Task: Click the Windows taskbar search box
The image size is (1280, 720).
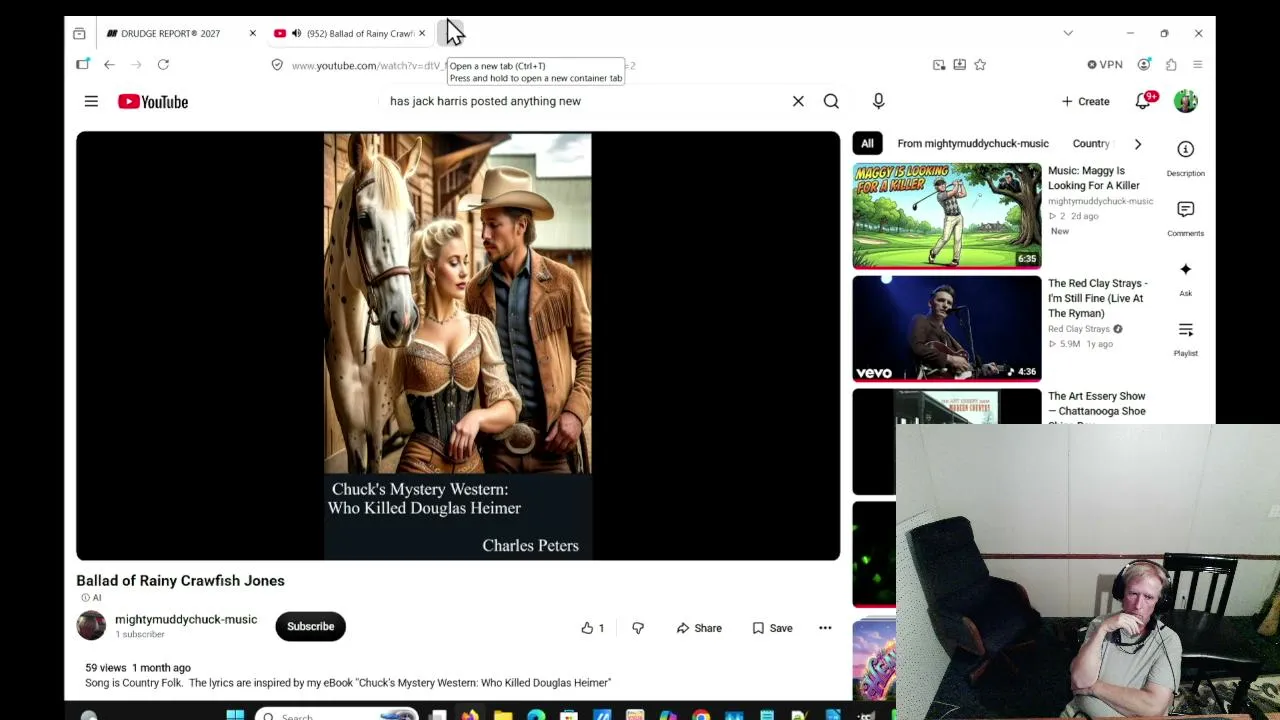Action: tap(336, 714)
